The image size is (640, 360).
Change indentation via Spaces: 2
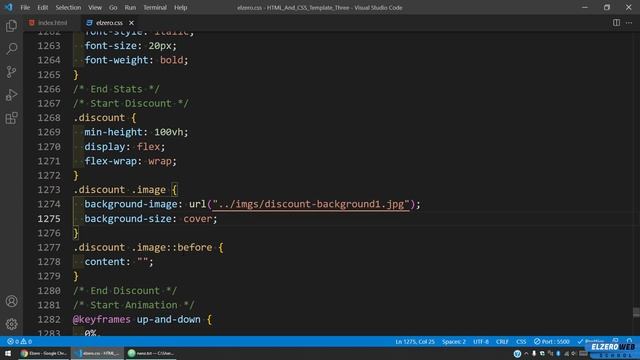point(453,341)
